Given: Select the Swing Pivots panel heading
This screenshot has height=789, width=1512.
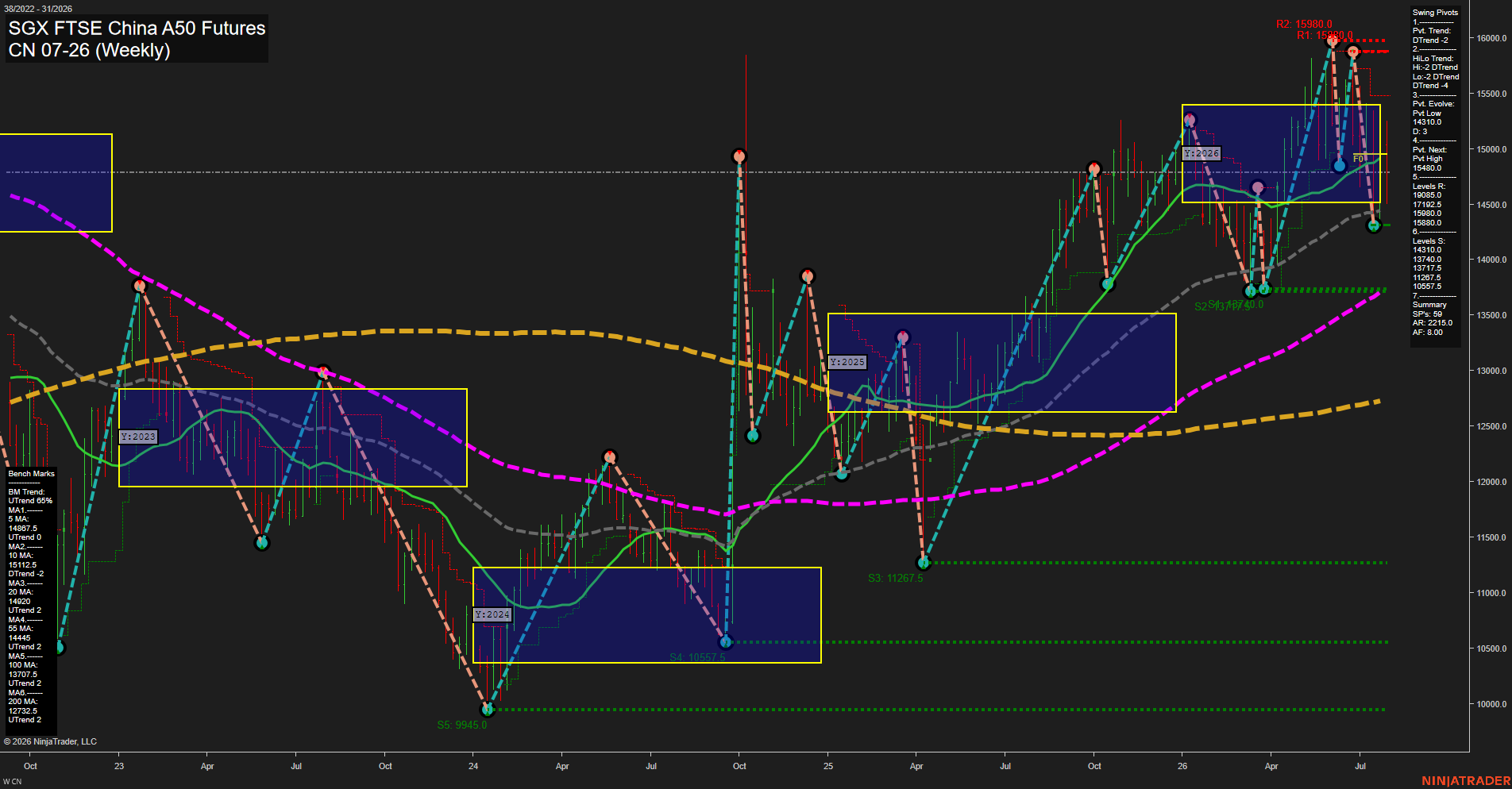Looking at the screenshot, I should [1435, 13].
